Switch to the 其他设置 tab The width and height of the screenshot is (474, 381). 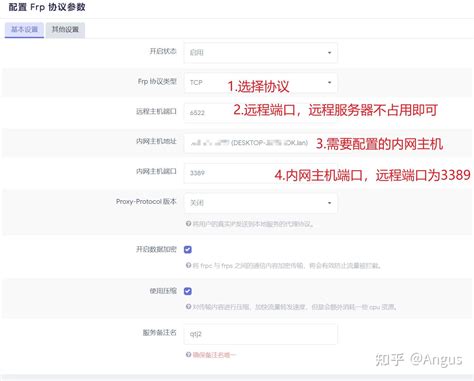coord(65,30)
